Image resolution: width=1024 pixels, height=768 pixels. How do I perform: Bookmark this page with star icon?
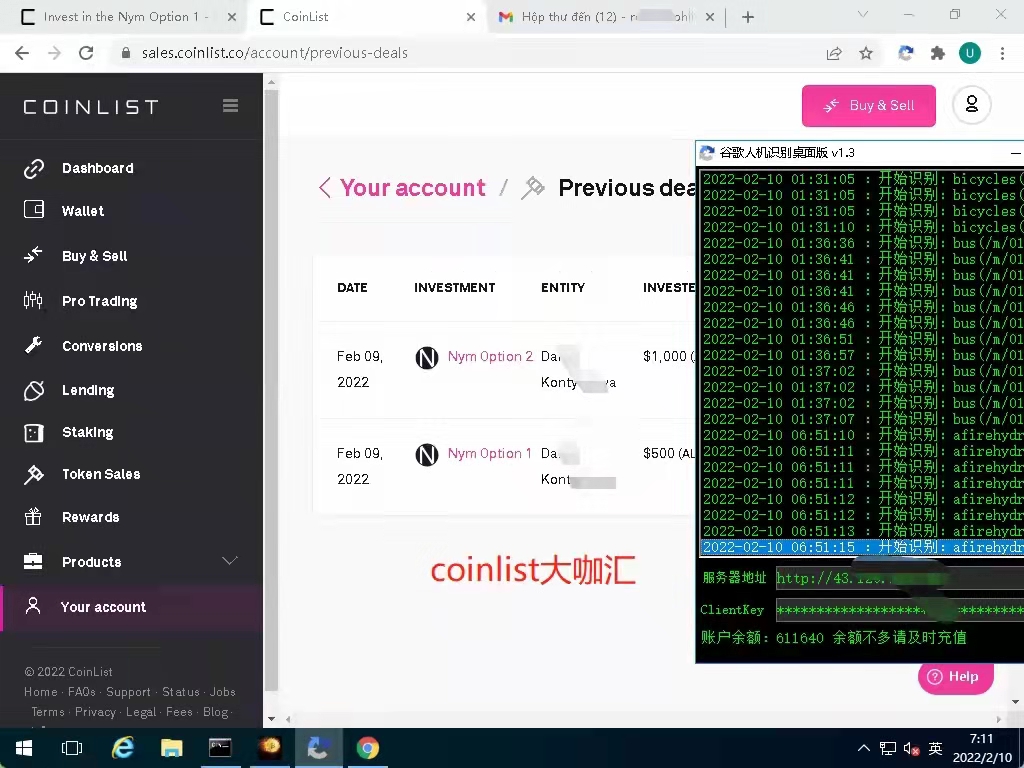point(866,54)
